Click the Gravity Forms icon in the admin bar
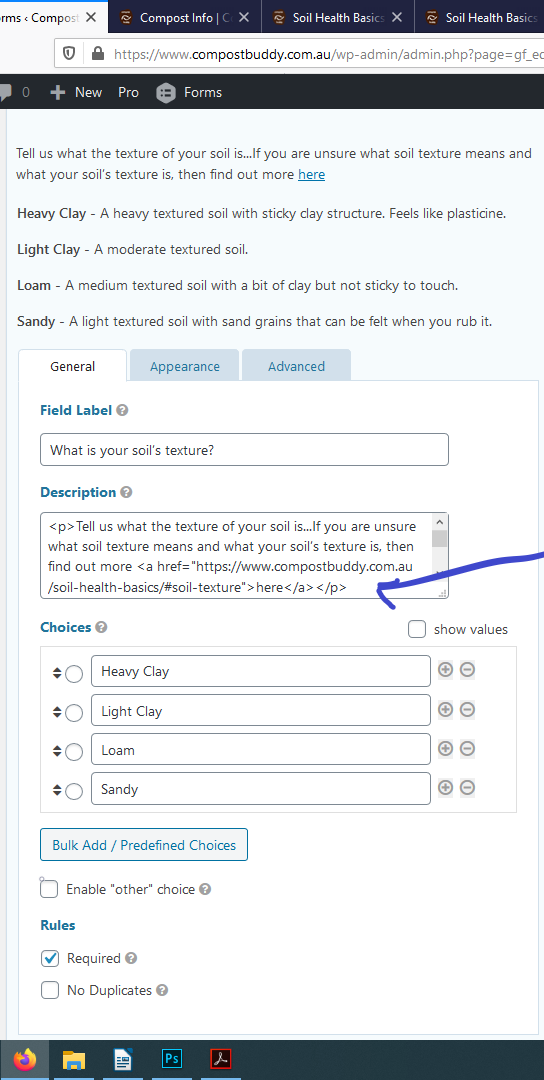This screenshot has width=544, height=1080. [166, 92]
